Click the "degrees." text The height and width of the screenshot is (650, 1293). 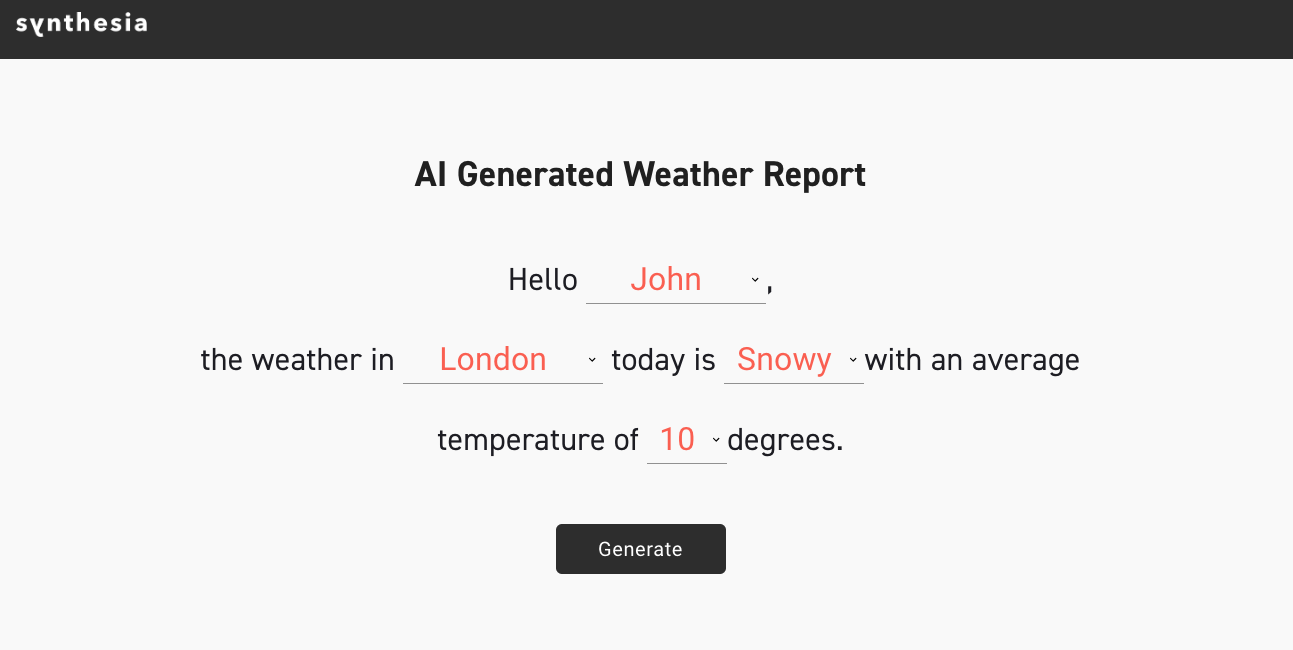tap(785, 440)
